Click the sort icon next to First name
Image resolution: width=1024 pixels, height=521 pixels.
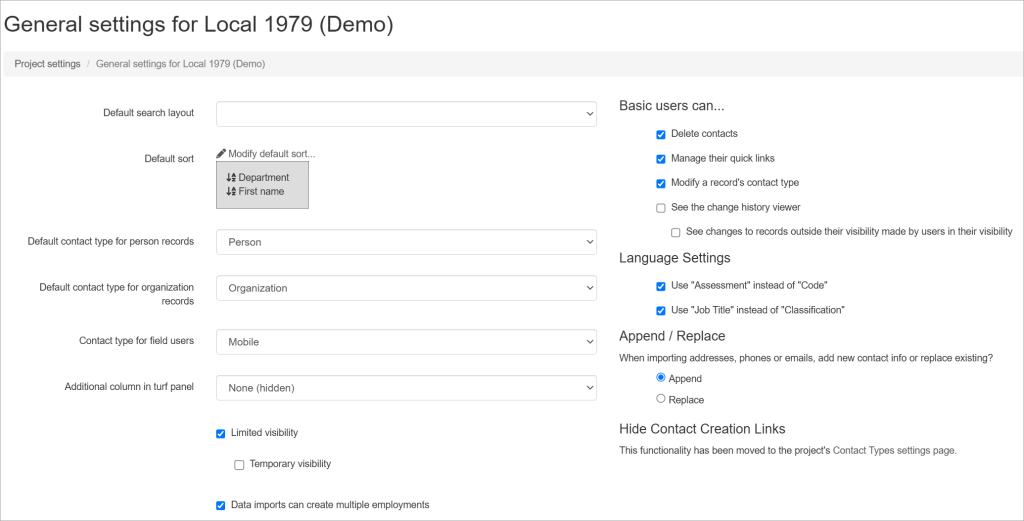pyautogui.click(x=231, y=191)
